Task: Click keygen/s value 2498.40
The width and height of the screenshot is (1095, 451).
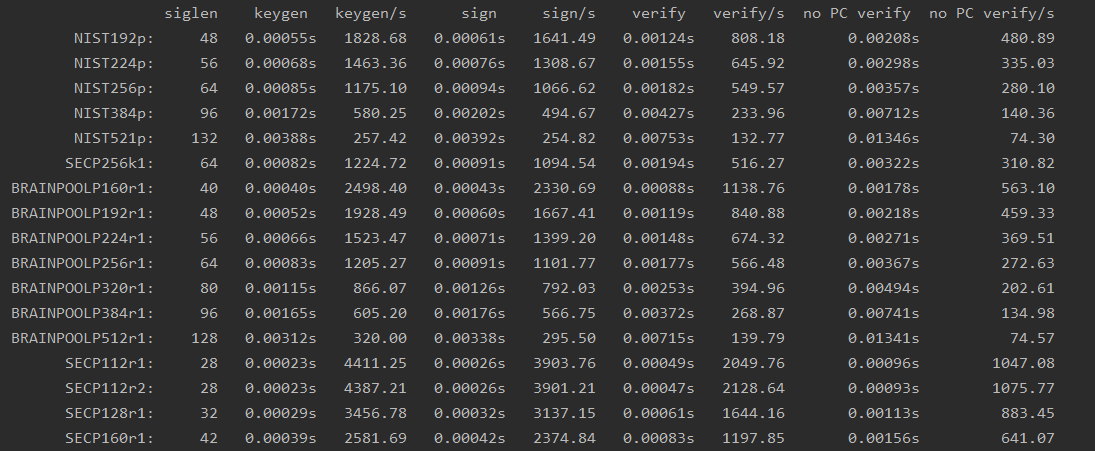Action: [x=376, y=188]
